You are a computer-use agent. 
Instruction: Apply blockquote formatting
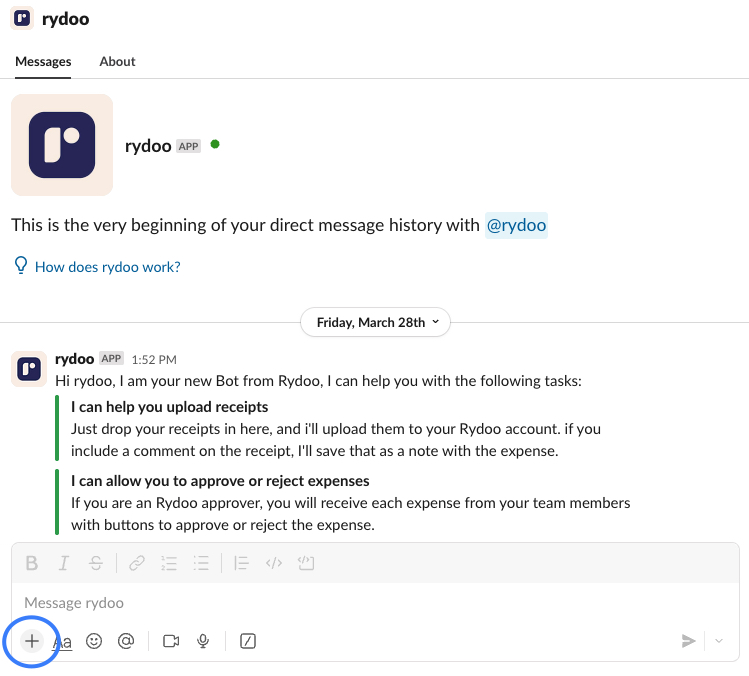[x=242, y=563]
